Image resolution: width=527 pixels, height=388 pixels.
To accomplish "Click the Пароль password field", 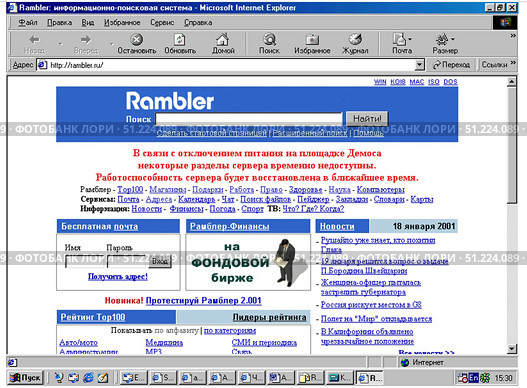I will pos(126,262).
